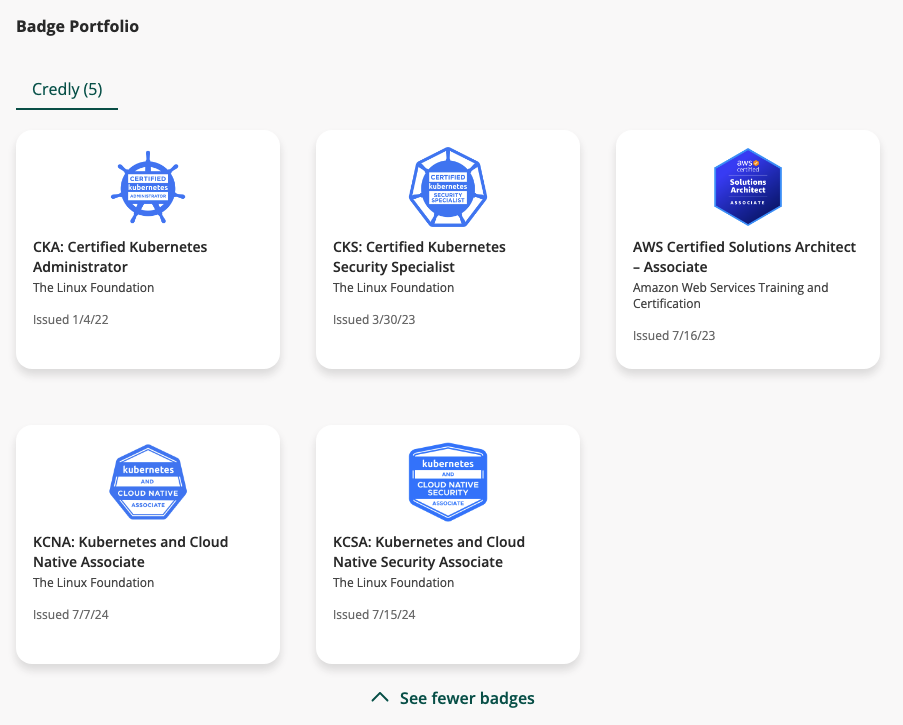Click The Linux Foundation under KCSA card
The image size is (903, 725).
click(x=393, y=582)
